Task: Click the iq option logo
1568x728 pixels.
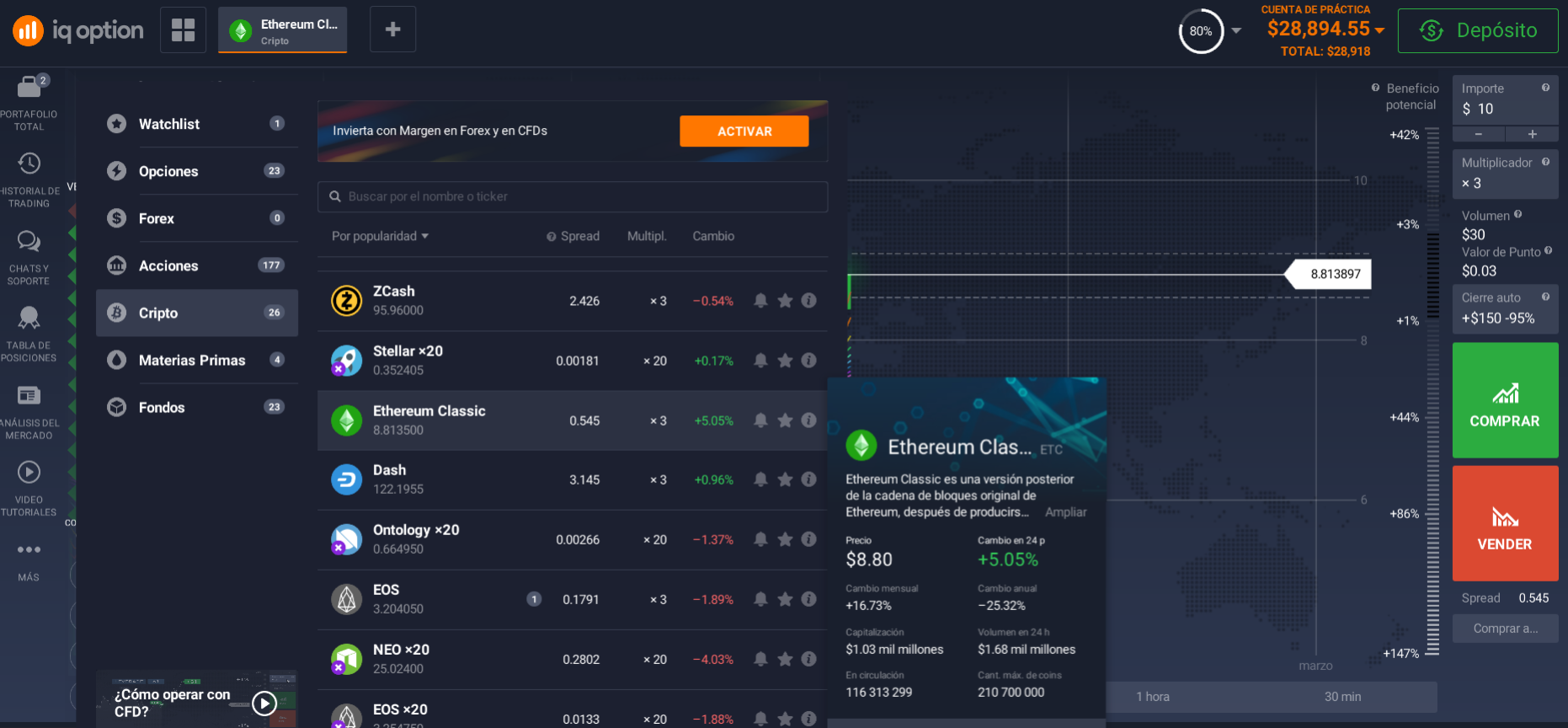Action: click(77, 30)
